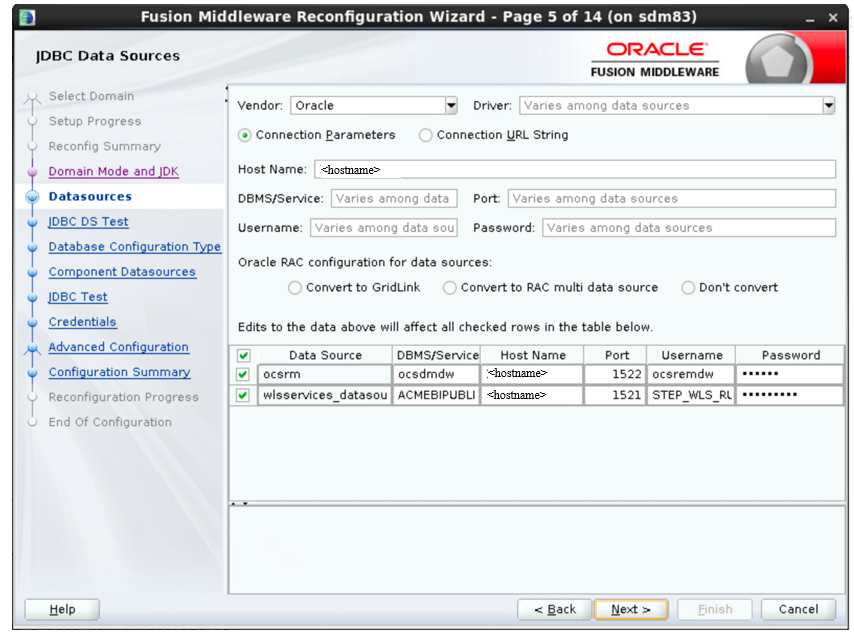The height and width of the screenshot is (639, 854).
Task: Go to JDBC Test step
Action: (x=78, y=297)
